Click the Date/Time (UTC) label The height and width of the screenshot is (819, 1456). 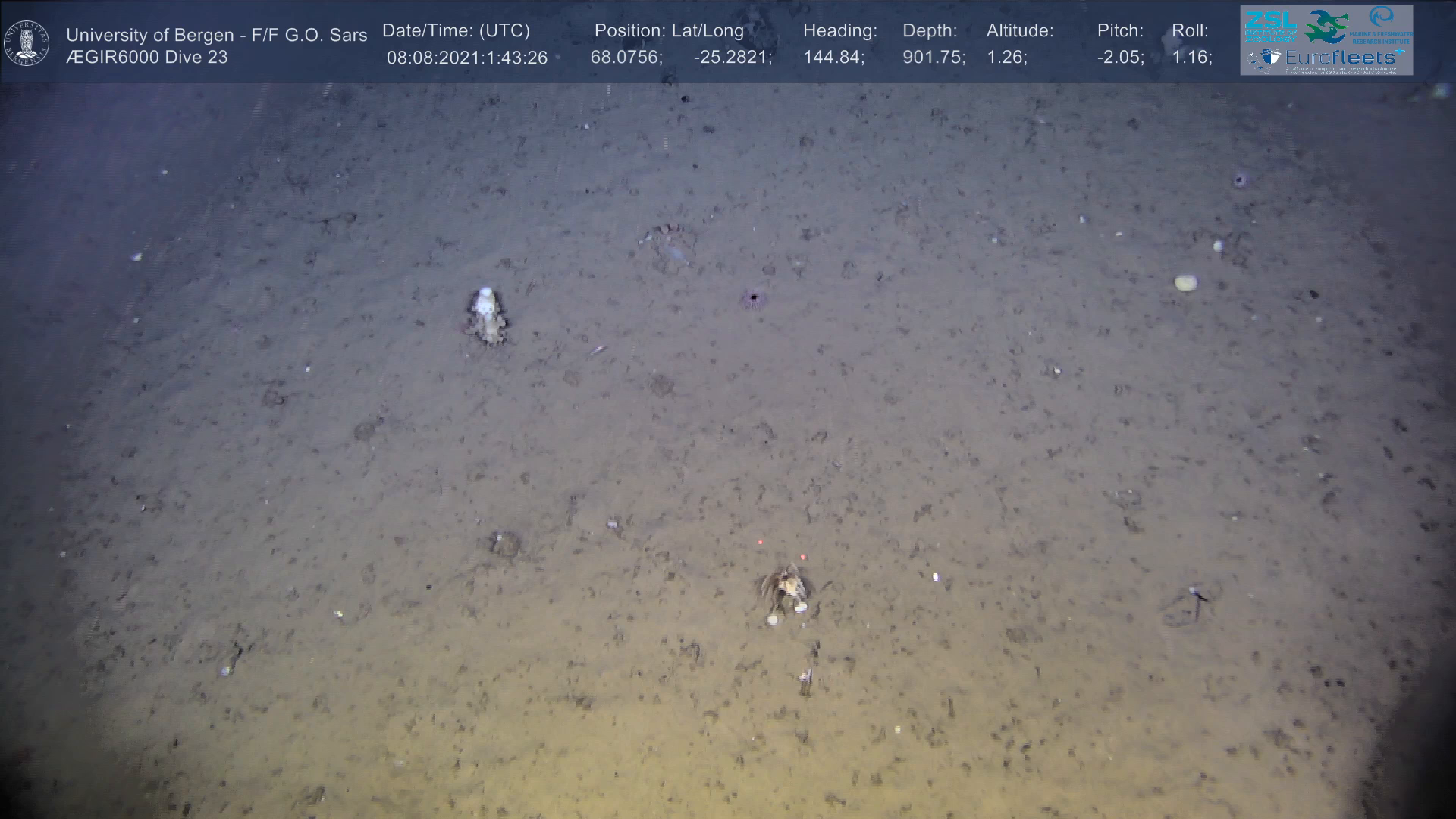point(456,31)
